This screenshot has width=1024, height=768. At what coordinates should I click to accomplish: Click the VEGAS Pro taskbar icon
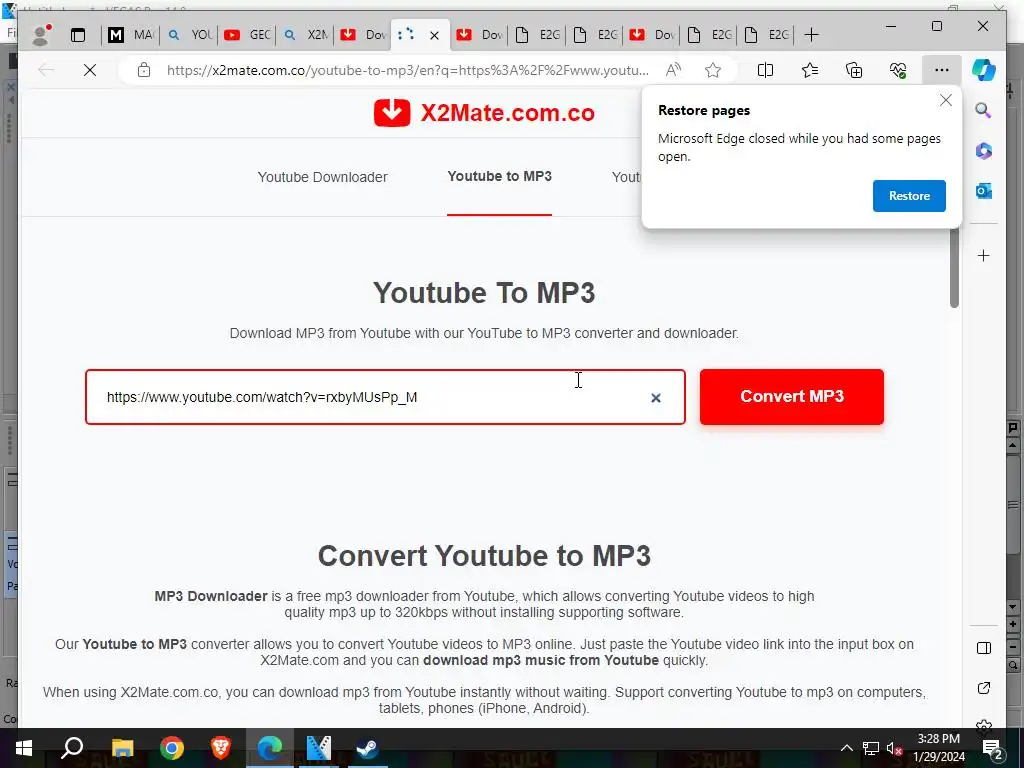tap(319, 748)
